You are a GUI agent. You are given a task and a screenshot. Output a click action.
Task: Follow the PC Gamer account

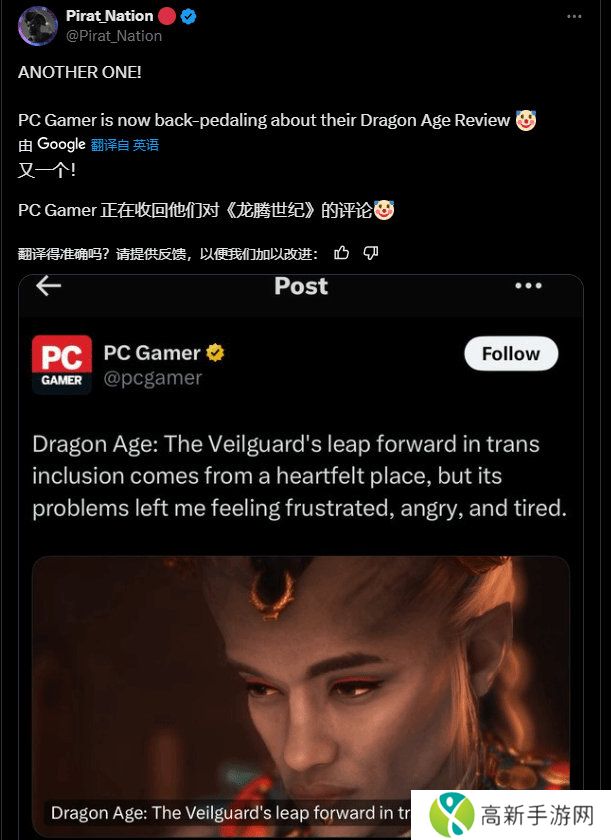(x=510, y=354)
